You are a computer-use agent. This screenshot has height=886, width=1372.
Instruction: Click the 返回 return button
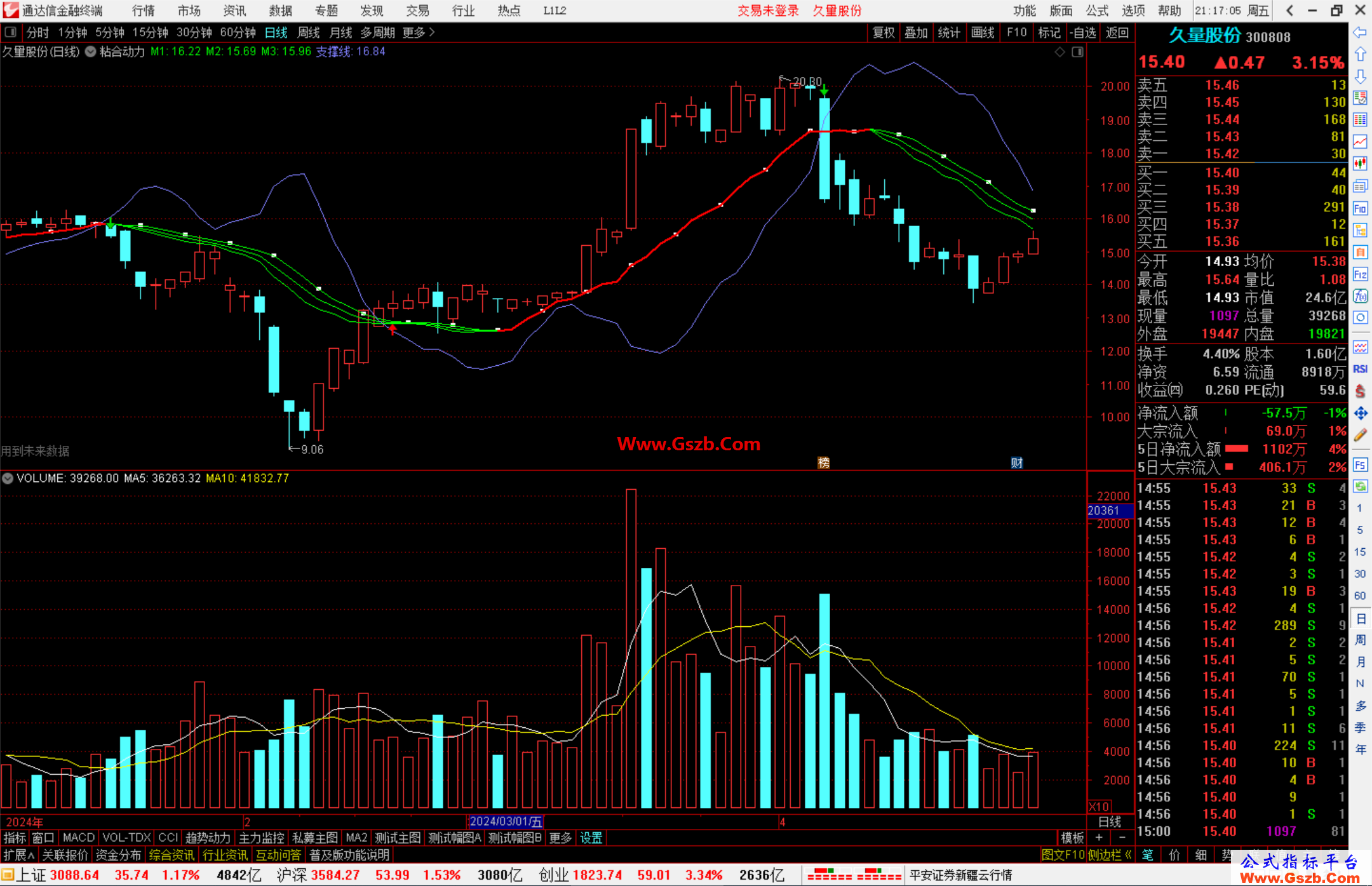[1117, 32]
